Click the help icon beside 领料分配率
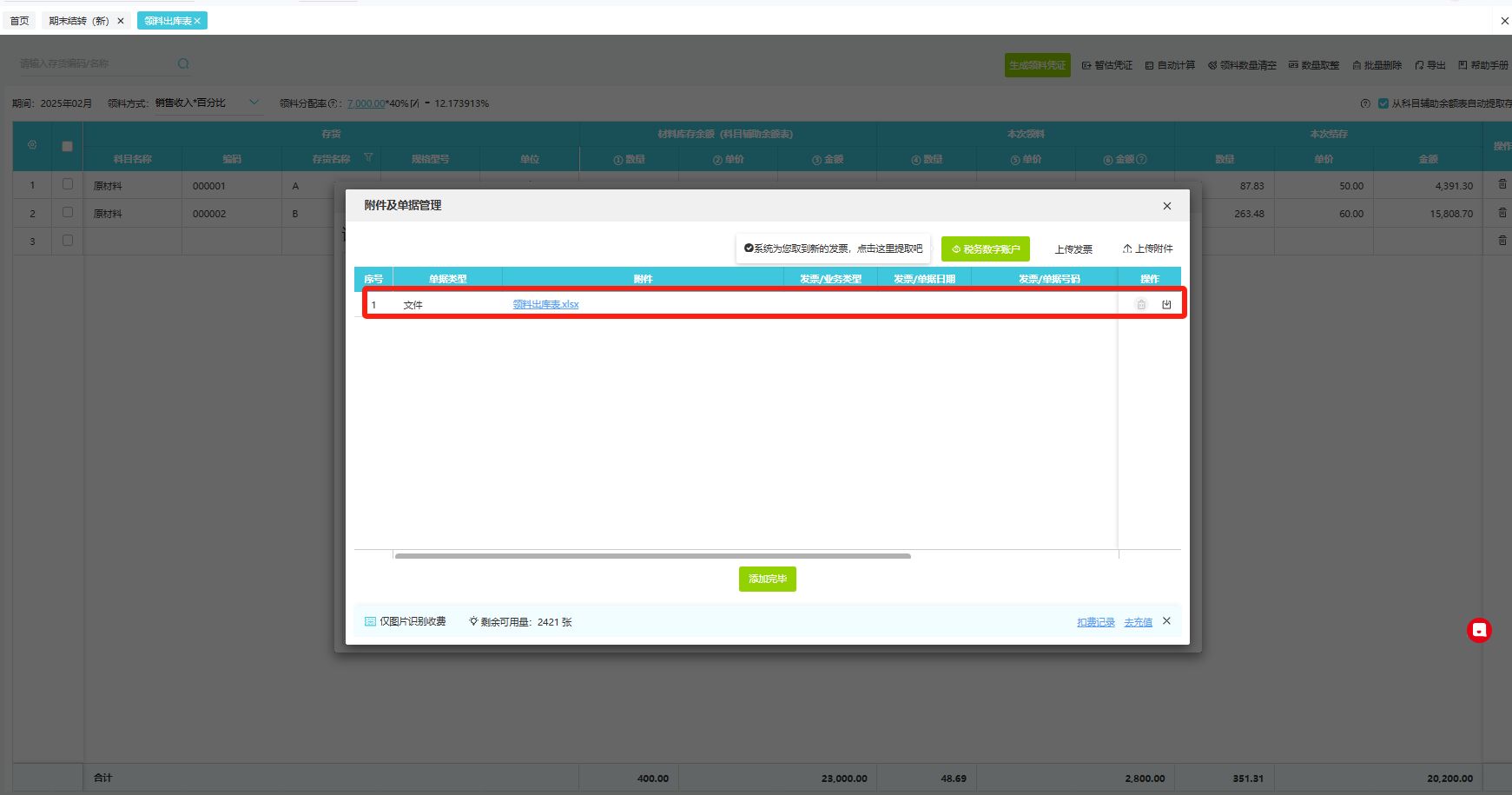The height and width of the screenshot is (795, 1512). coord(333,103)
